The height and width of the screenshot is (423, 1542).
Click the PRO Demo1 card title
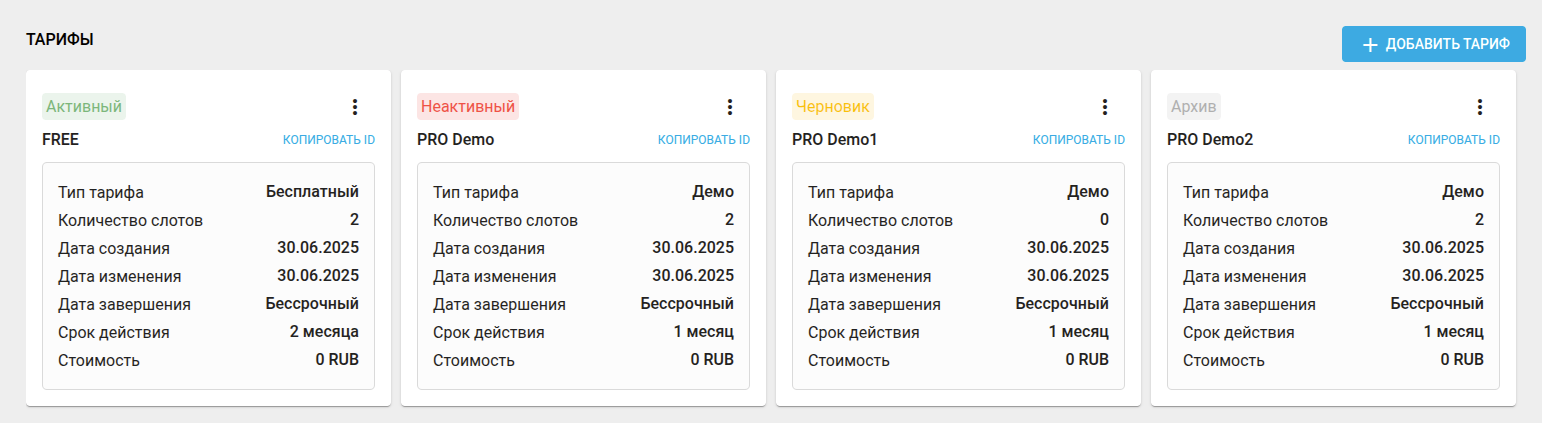click(834, 140)
